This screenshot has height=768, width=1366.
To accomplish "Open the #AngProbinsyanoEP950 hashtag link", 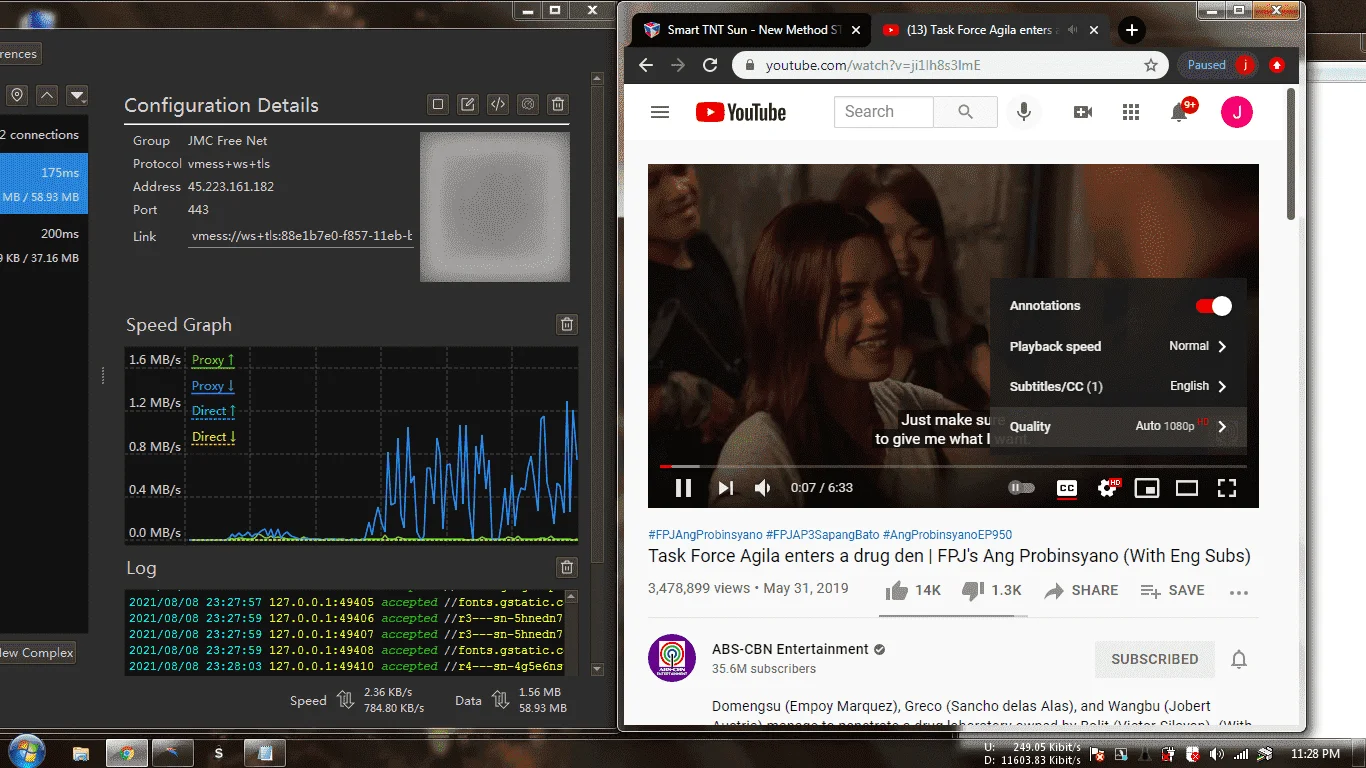I will tap(947, 535).
